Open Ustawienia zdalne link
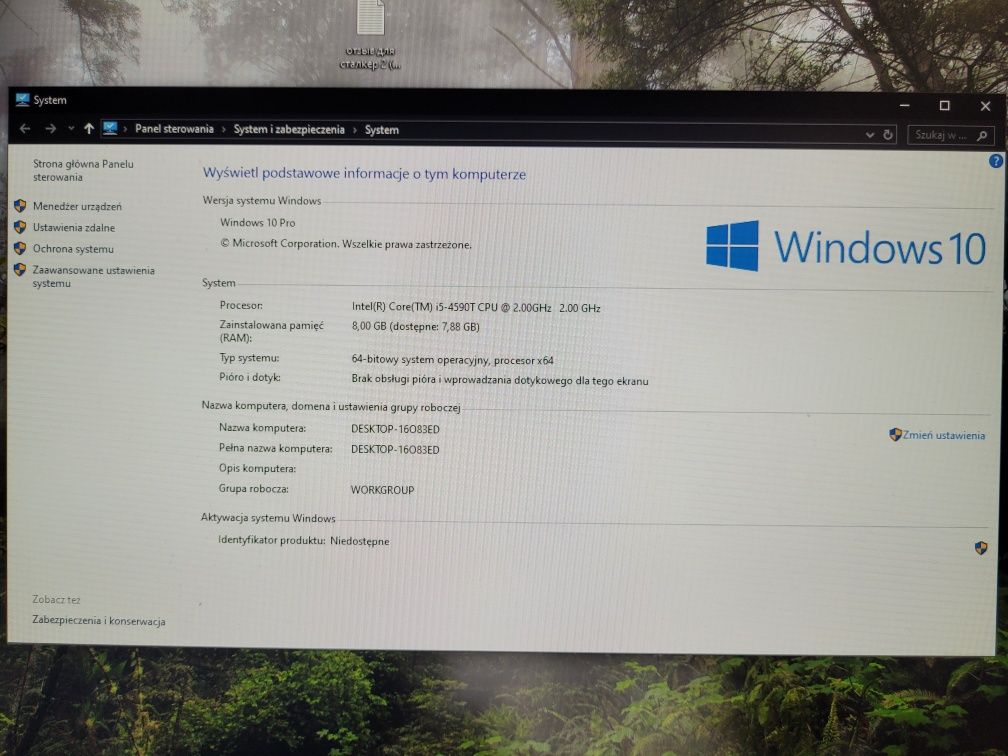This screenshot has height=756, width=1008. pos(74,228)
